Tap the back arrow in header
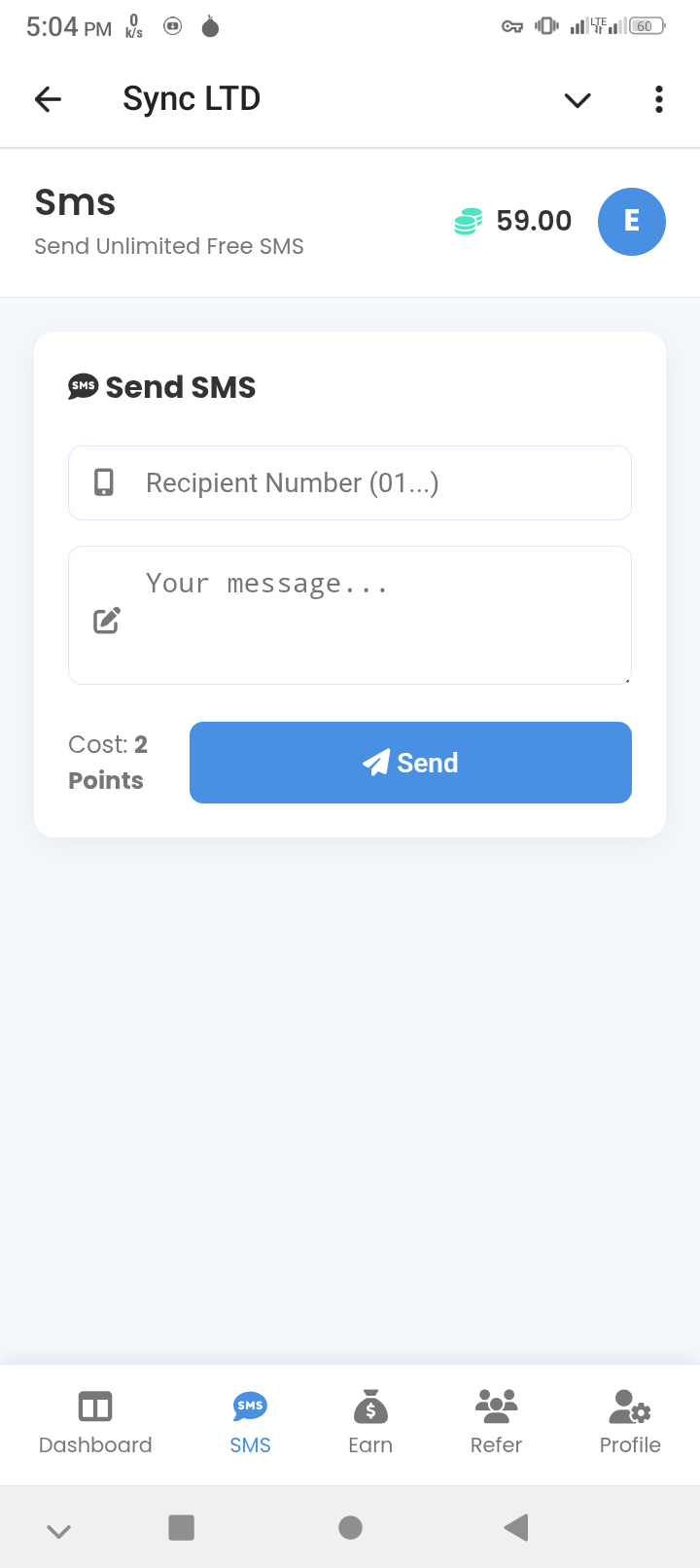 [48, 99]
